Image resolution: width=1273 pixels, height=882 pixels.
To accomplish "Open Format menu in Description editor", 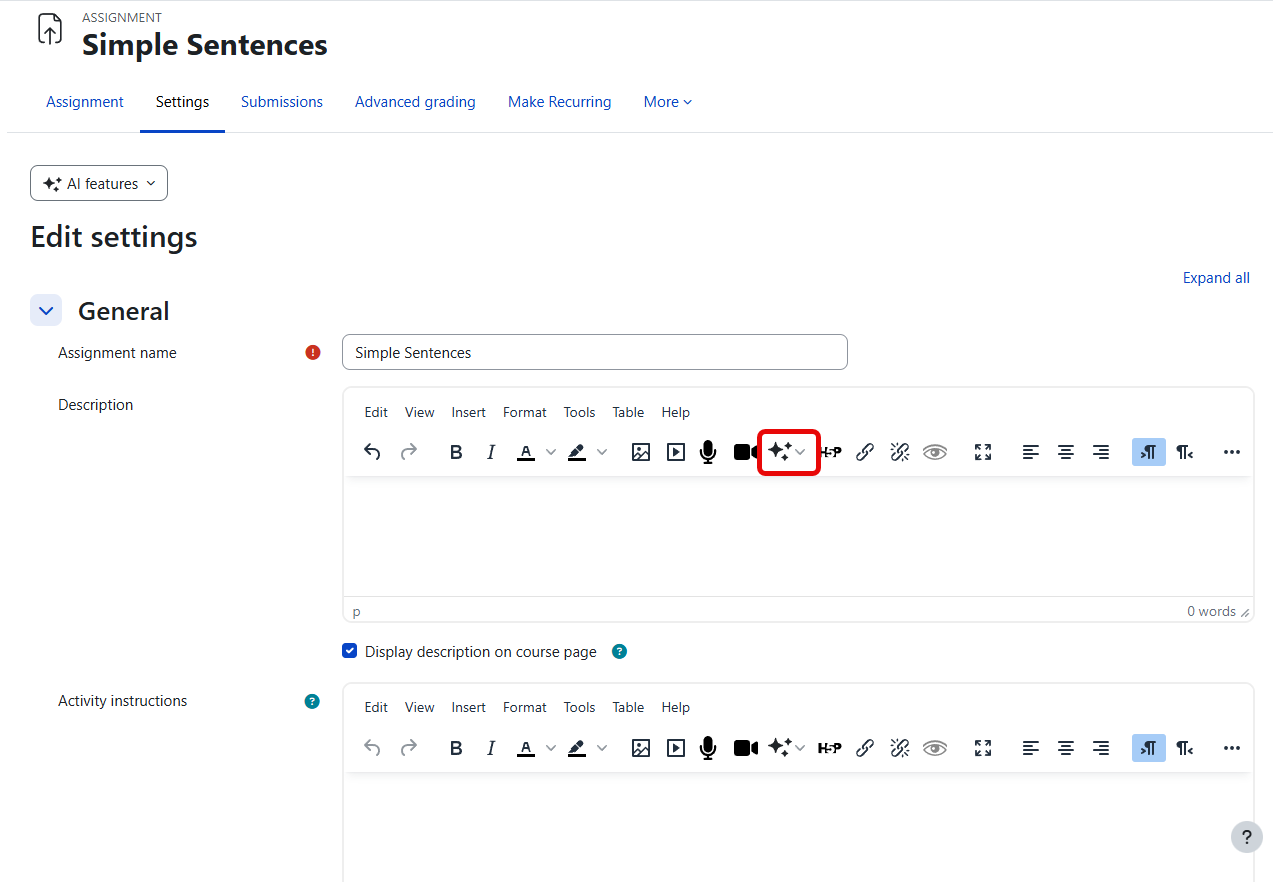I will 524,412.
